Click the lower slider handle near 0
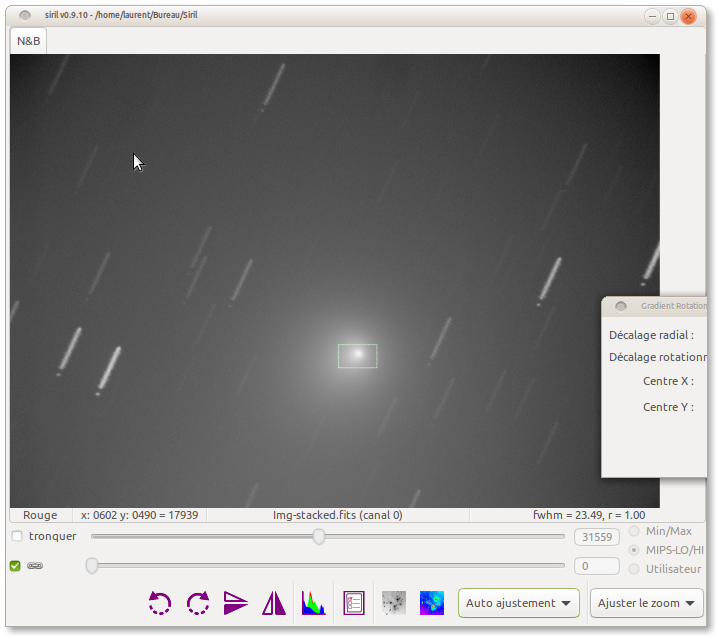Screen dimensions: 716x636 [92, 566]
